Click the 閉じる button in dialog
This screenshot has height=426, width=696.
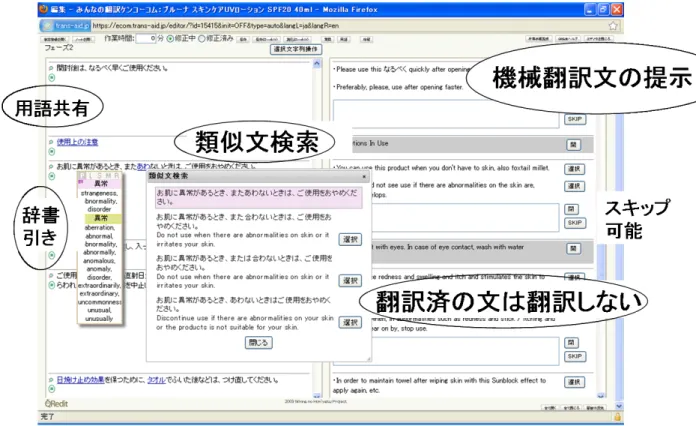pyautogui.click(x=259, y=343)
